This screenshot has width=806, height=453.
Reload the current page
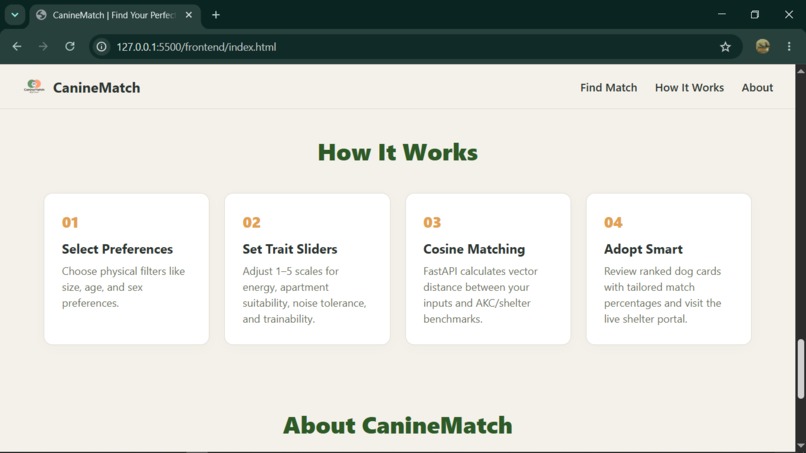(x=70, y=47)
